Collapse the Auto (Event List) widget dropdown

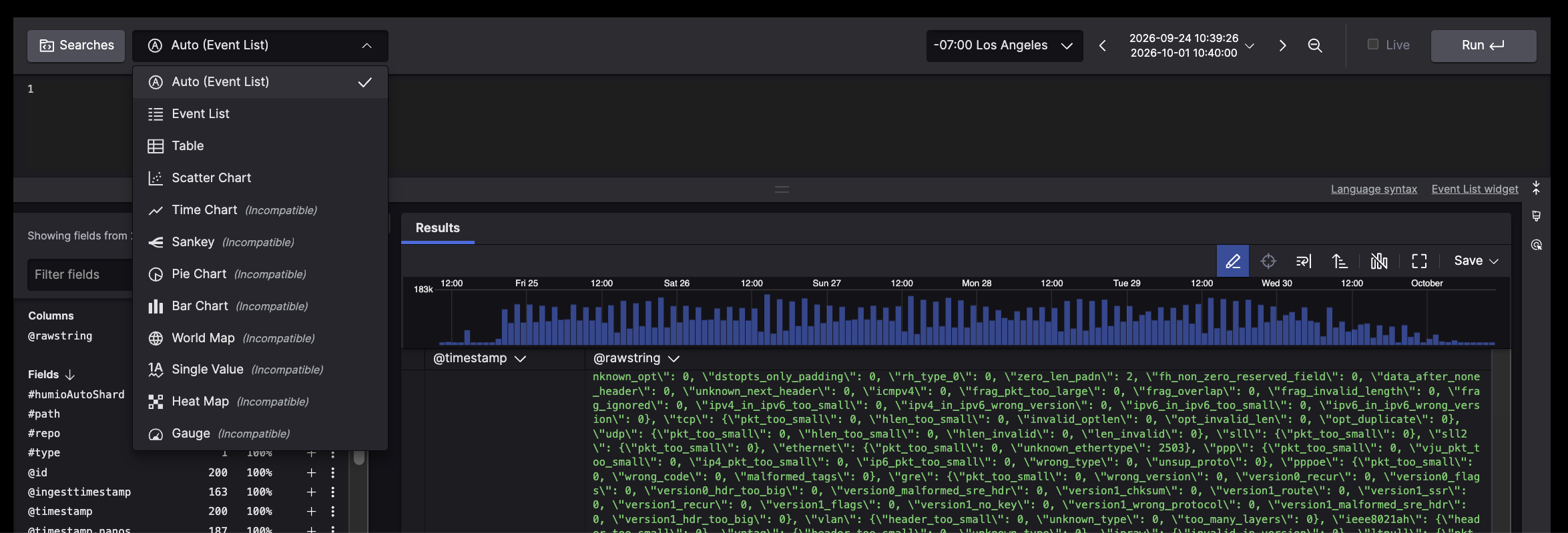[x=260, y=45]
